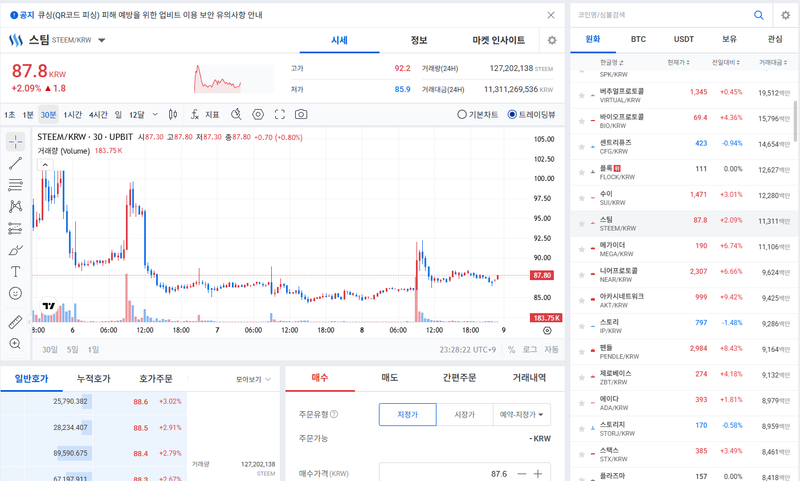
Task: Switch to USDT market tab
Action: pos(684,39)
